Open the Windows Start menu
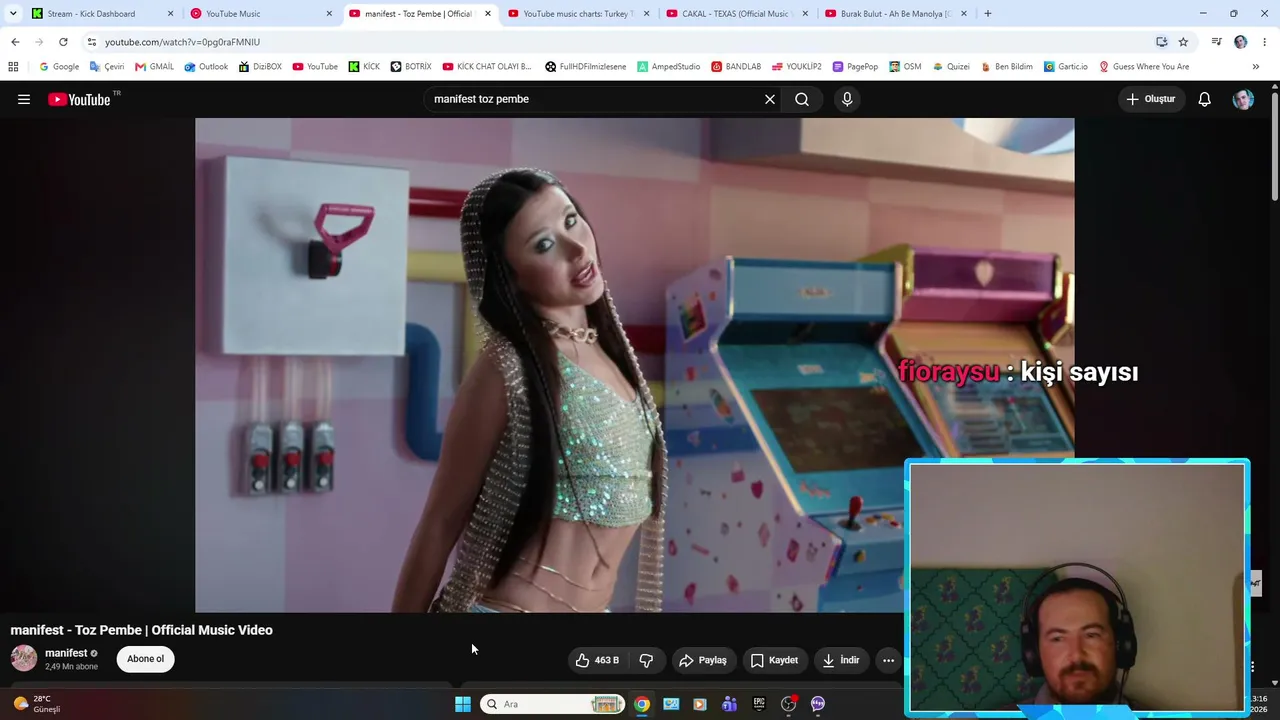The image size is (1280, 720). (x=463, y=704)
